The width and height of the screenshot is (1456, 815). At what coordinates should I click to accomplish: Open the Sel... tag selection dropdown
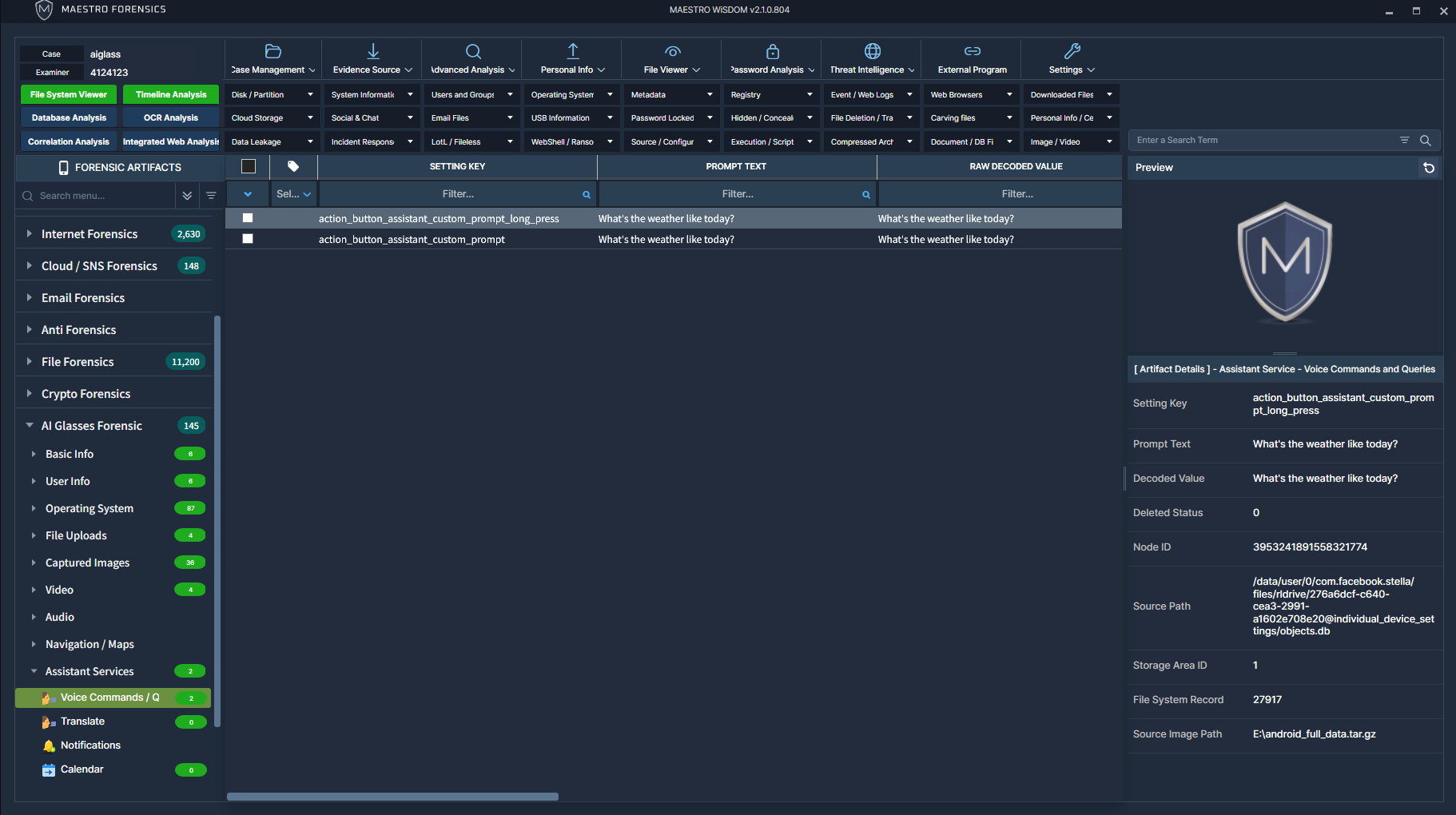294,194
